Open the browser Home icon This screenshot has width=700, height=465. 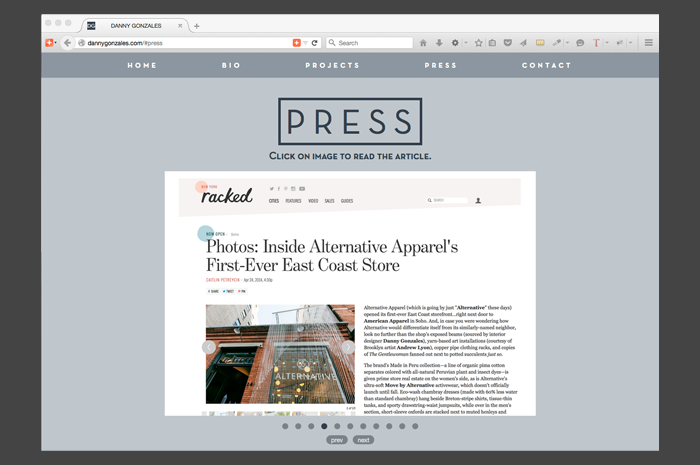coord(423,43)
